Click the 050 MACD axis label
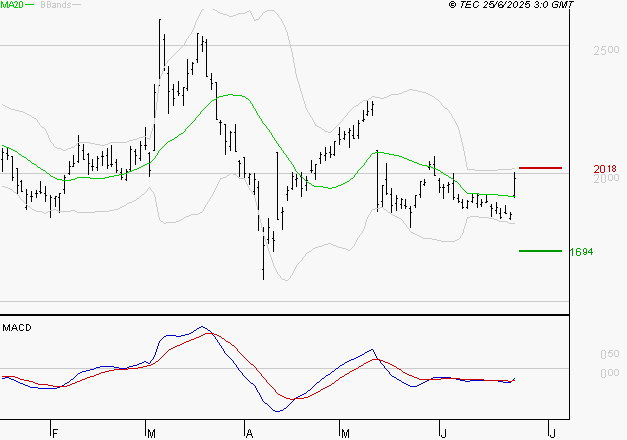 pyautogui.click(x=610, y=354)
